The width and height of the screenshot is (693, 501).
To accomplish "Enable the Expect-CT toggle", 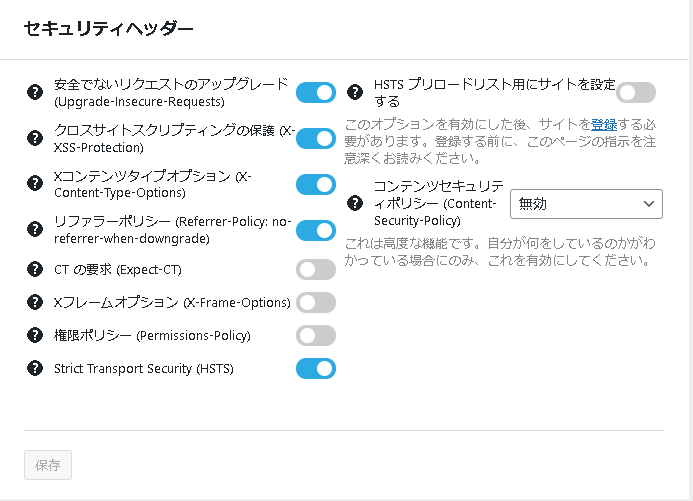I will (x=316, y=269).
